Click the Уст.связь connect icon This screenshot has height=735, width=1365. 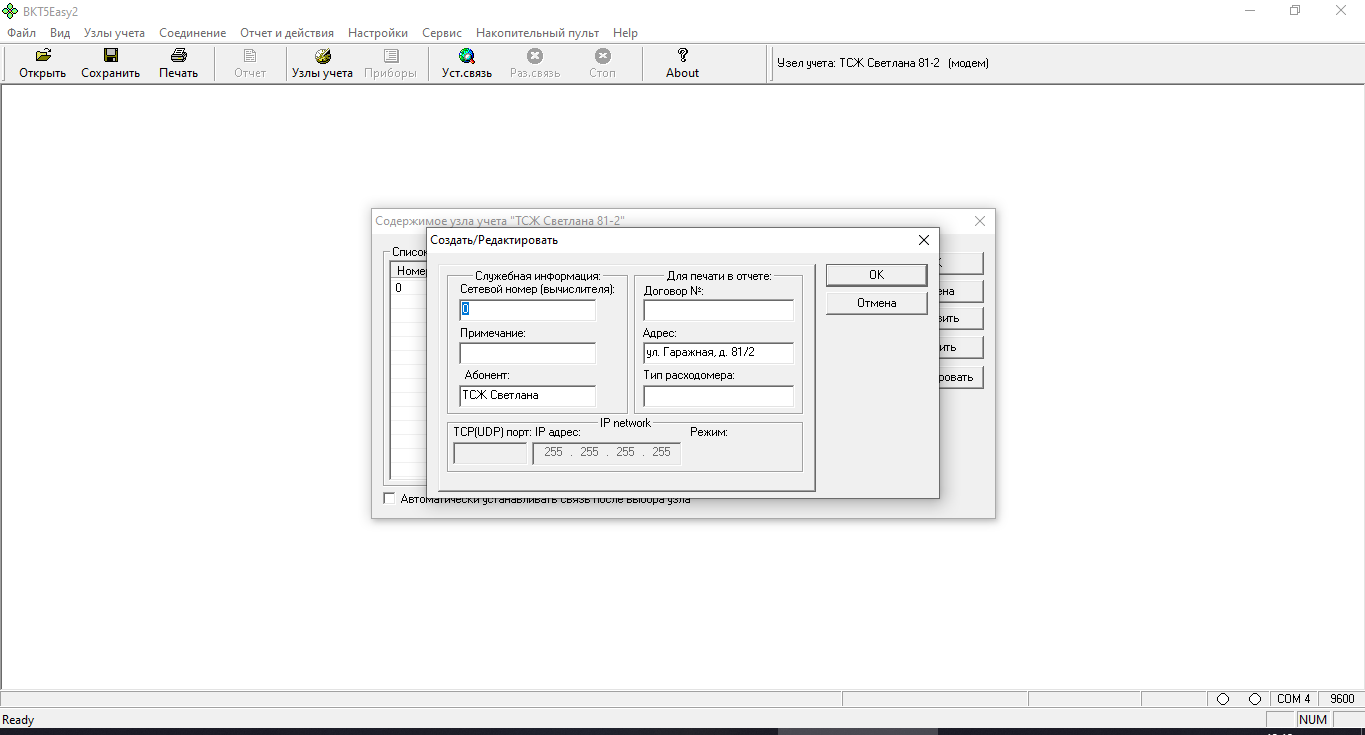pos(466,56)
